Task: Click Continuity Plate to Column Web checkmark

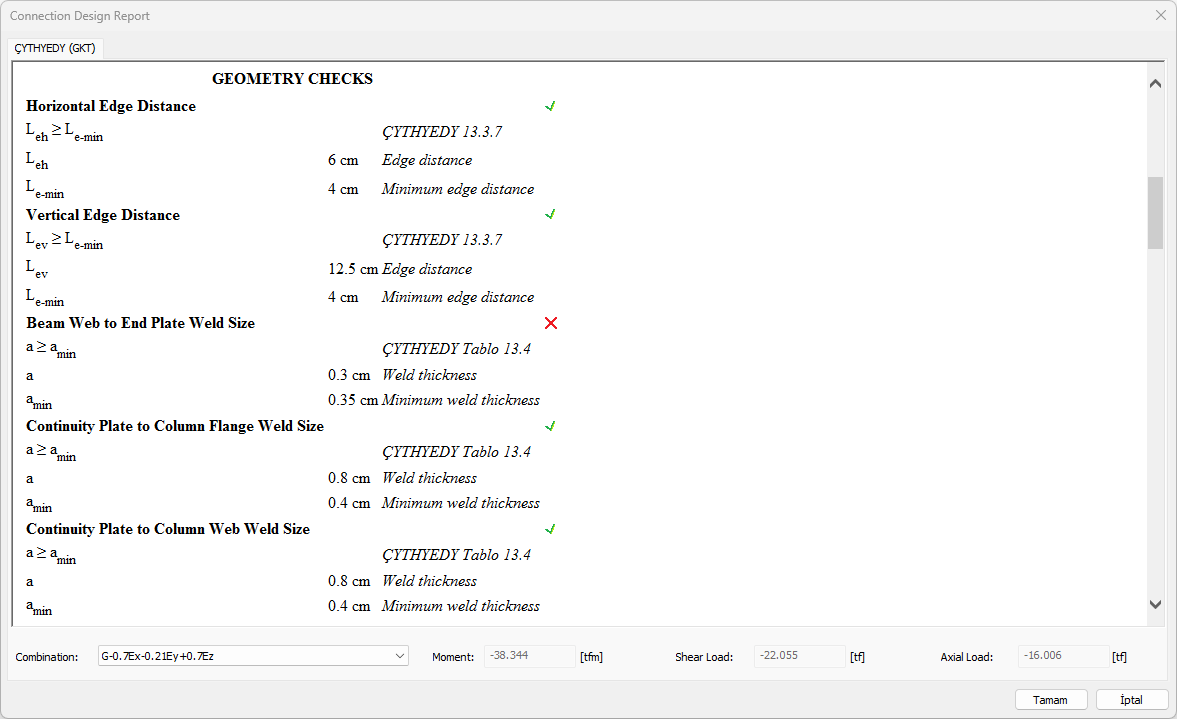Action: coord(550,529)
